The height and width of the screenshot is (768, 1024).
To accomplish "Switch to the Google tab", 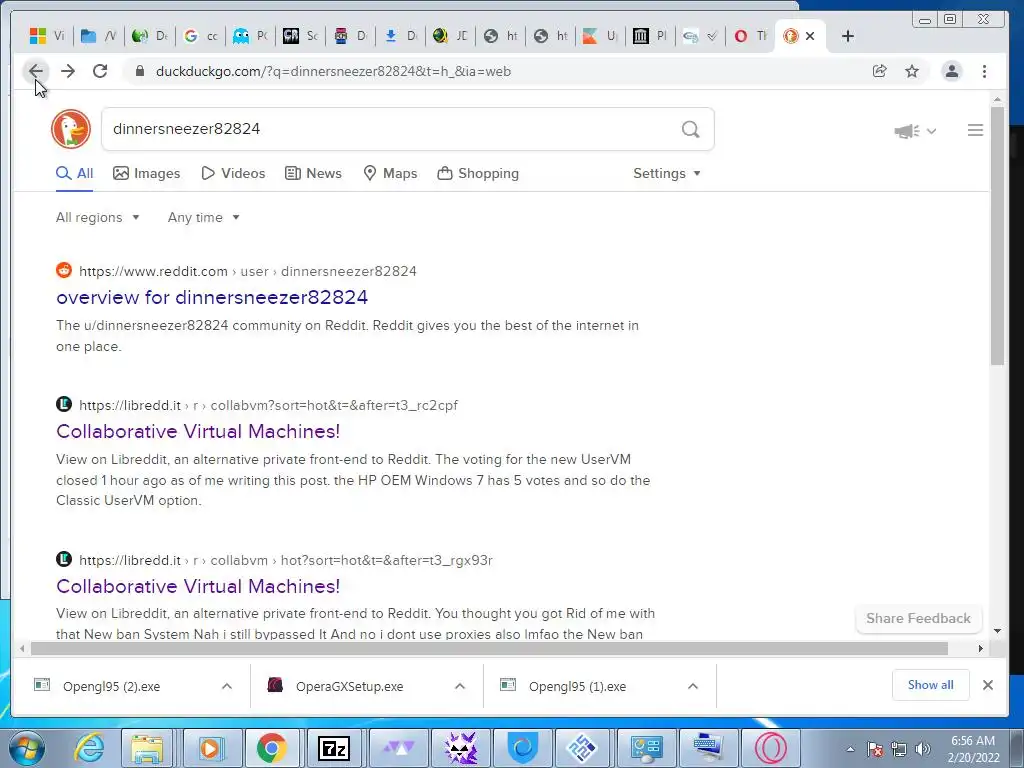I will (200, 36).
